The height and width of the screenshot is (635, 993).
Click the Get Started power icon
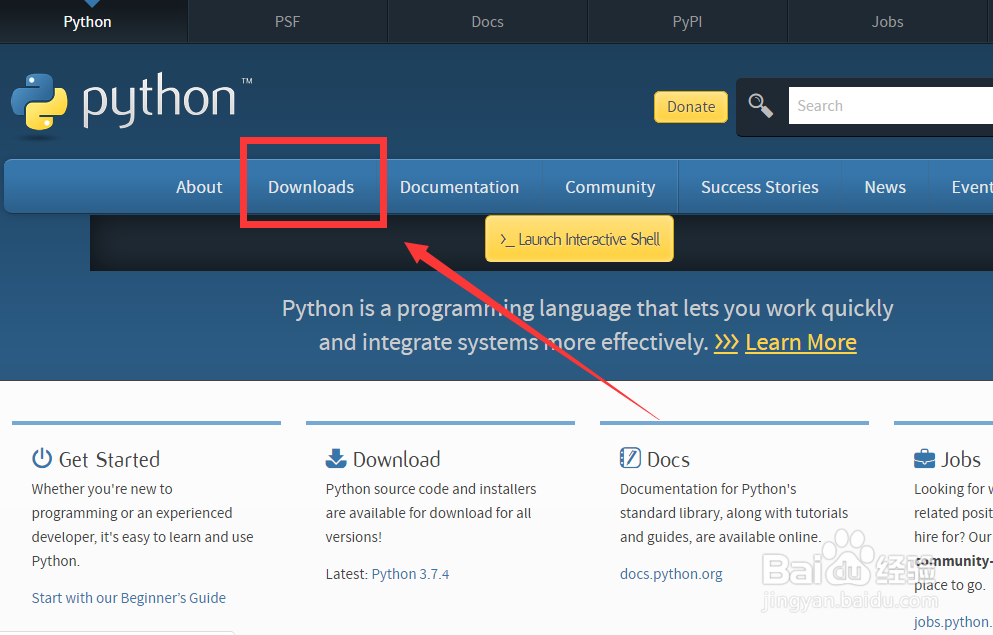point(42,459)
